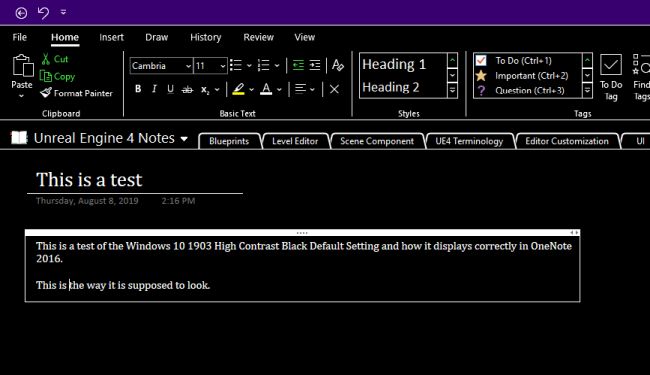650x375 pixels.
Task: Toggle Bold formatting
Action: point(138,89)
